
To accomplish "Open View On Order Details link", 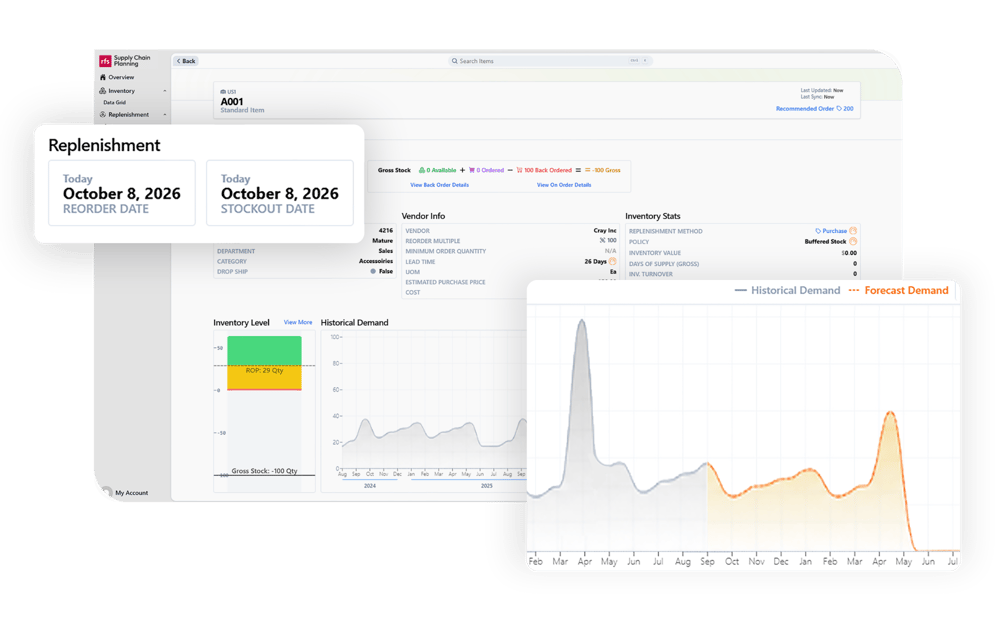I will pyautogui.click(x=564, y=185).
